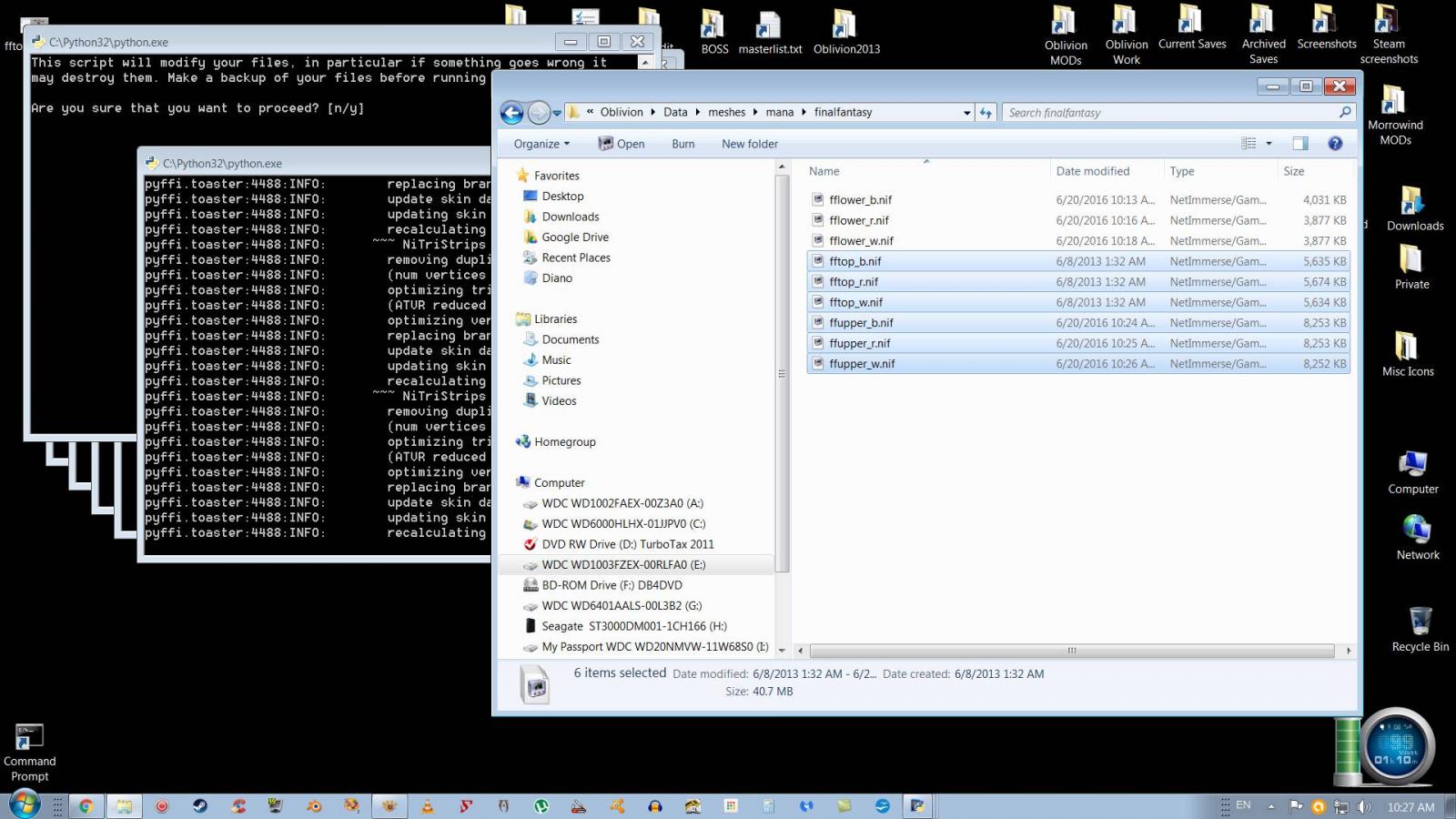Open the Organize dropdown menu
Image resolution: width=1456 pixels, height=819 pixels.
tap(540, 143)
